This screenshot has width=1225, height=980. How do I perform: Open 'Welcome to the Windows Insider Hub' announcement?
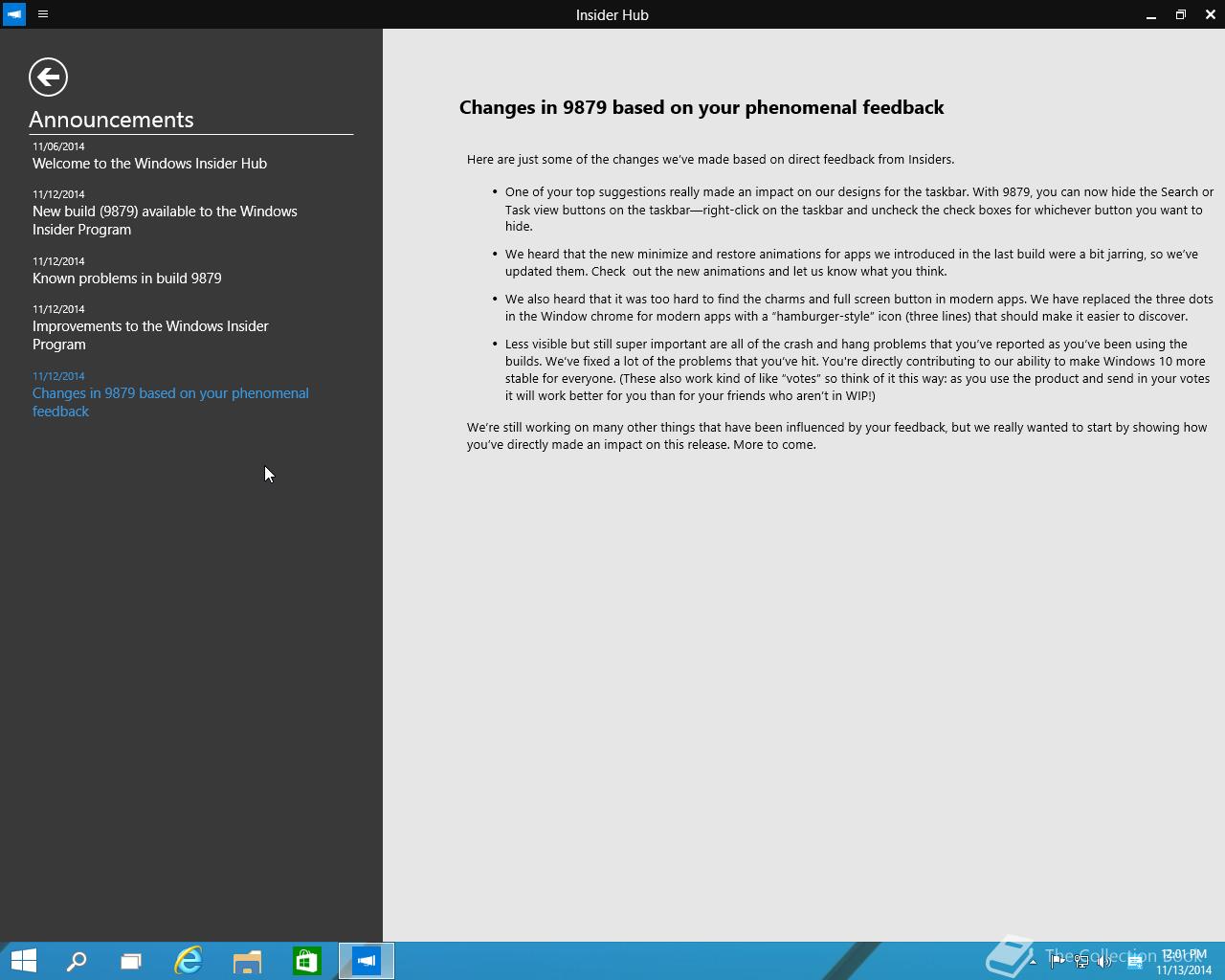(x=149, y=164)
